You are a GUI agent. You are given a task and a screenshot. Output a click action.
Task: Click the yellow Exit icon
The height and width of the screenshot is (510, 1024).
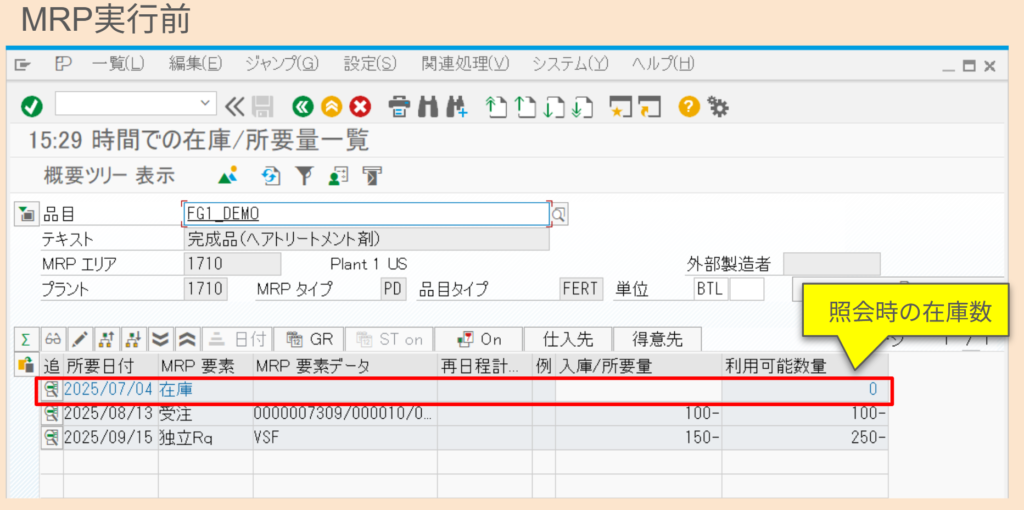click(331, 106)
